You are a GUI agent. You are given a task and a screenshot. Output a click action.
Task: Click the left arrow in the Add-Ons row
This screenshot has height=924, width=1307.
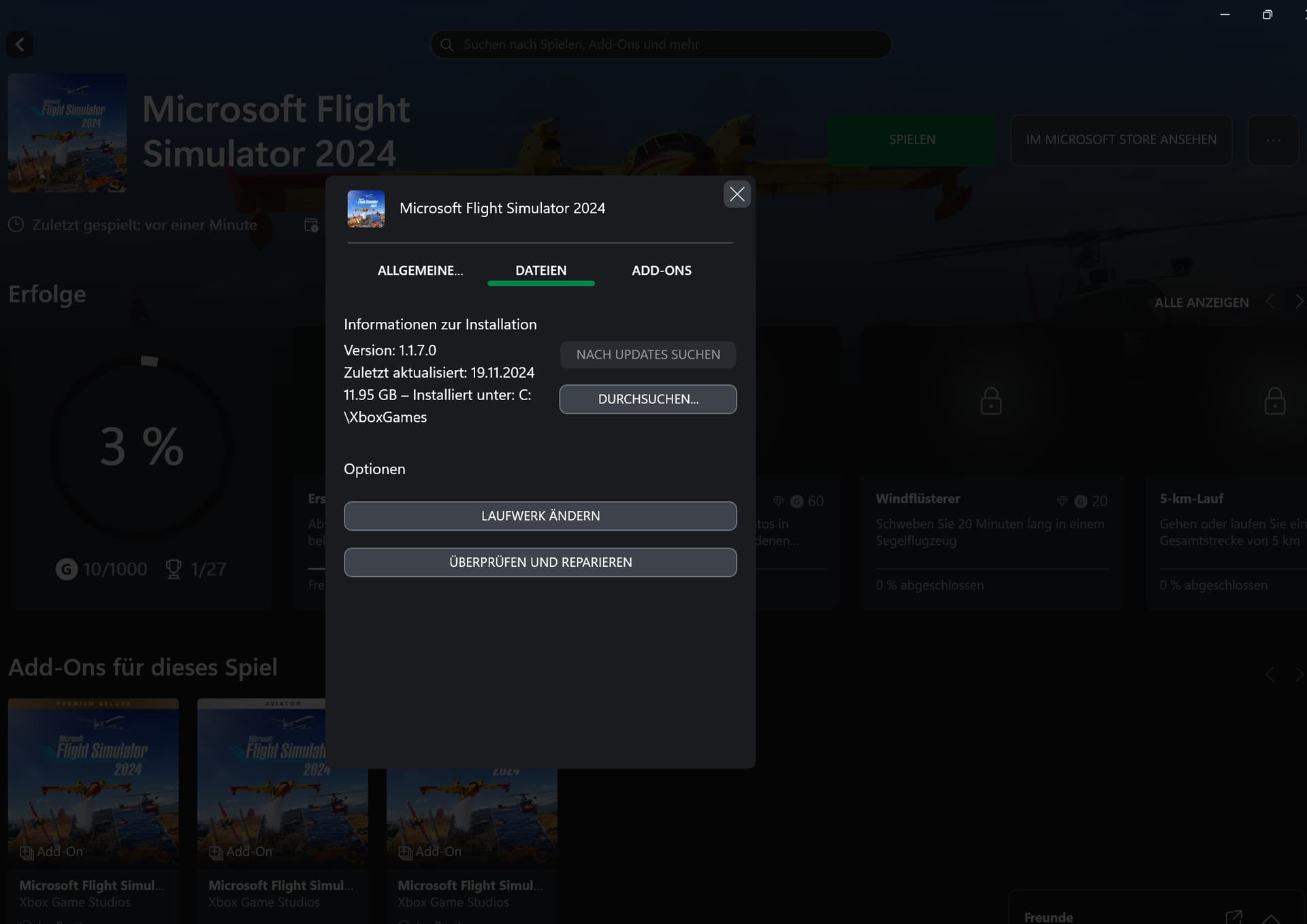pyautogui.click(x=1270, y=674)
